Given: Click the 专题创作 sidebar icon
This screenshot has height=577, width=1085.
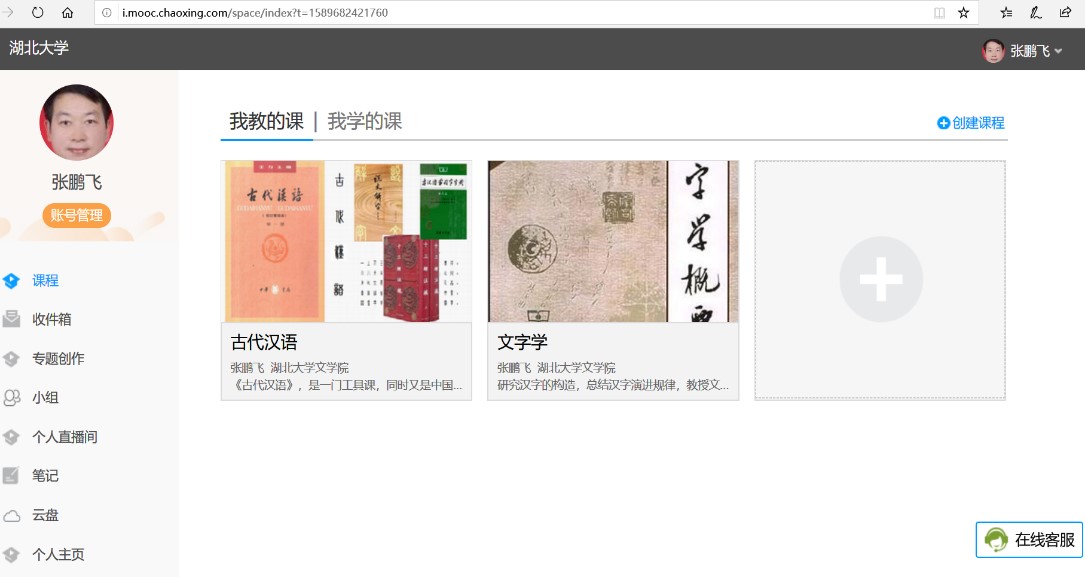Looking at the screenshot, I should point(12,359).
